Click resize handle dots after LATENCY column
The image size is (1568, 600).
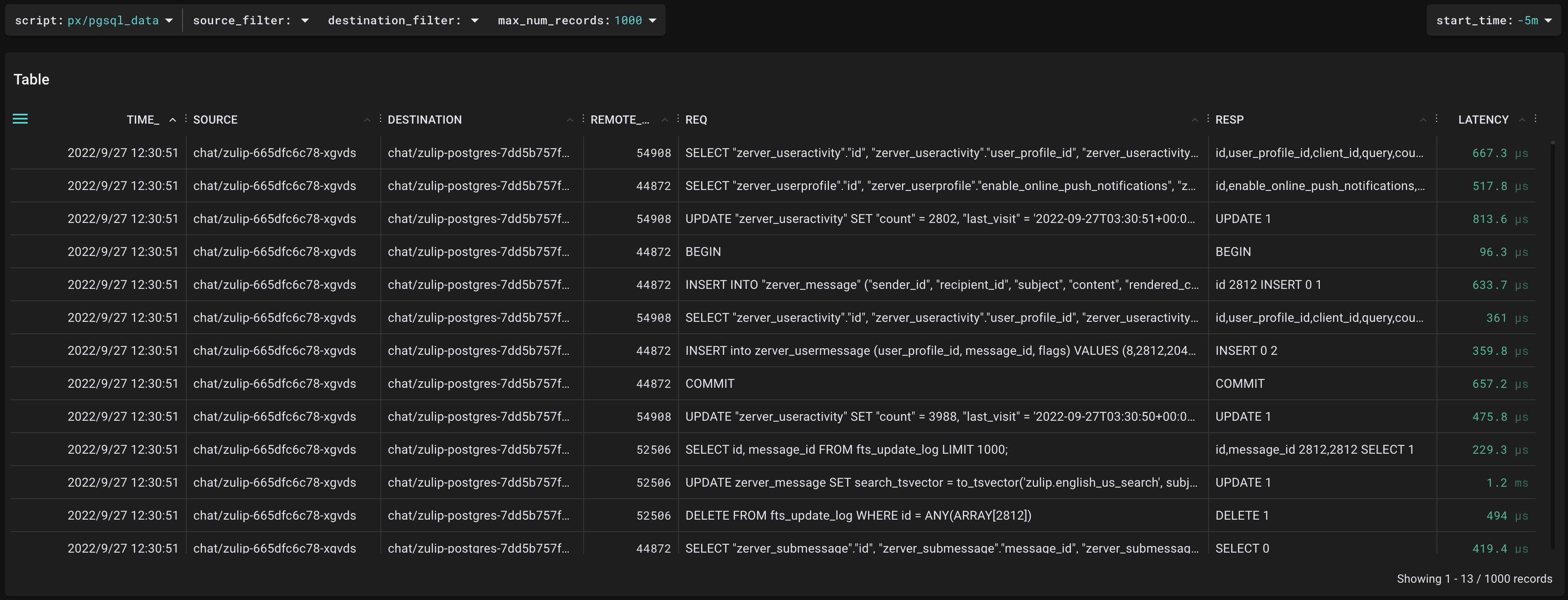click(1536, 119)
